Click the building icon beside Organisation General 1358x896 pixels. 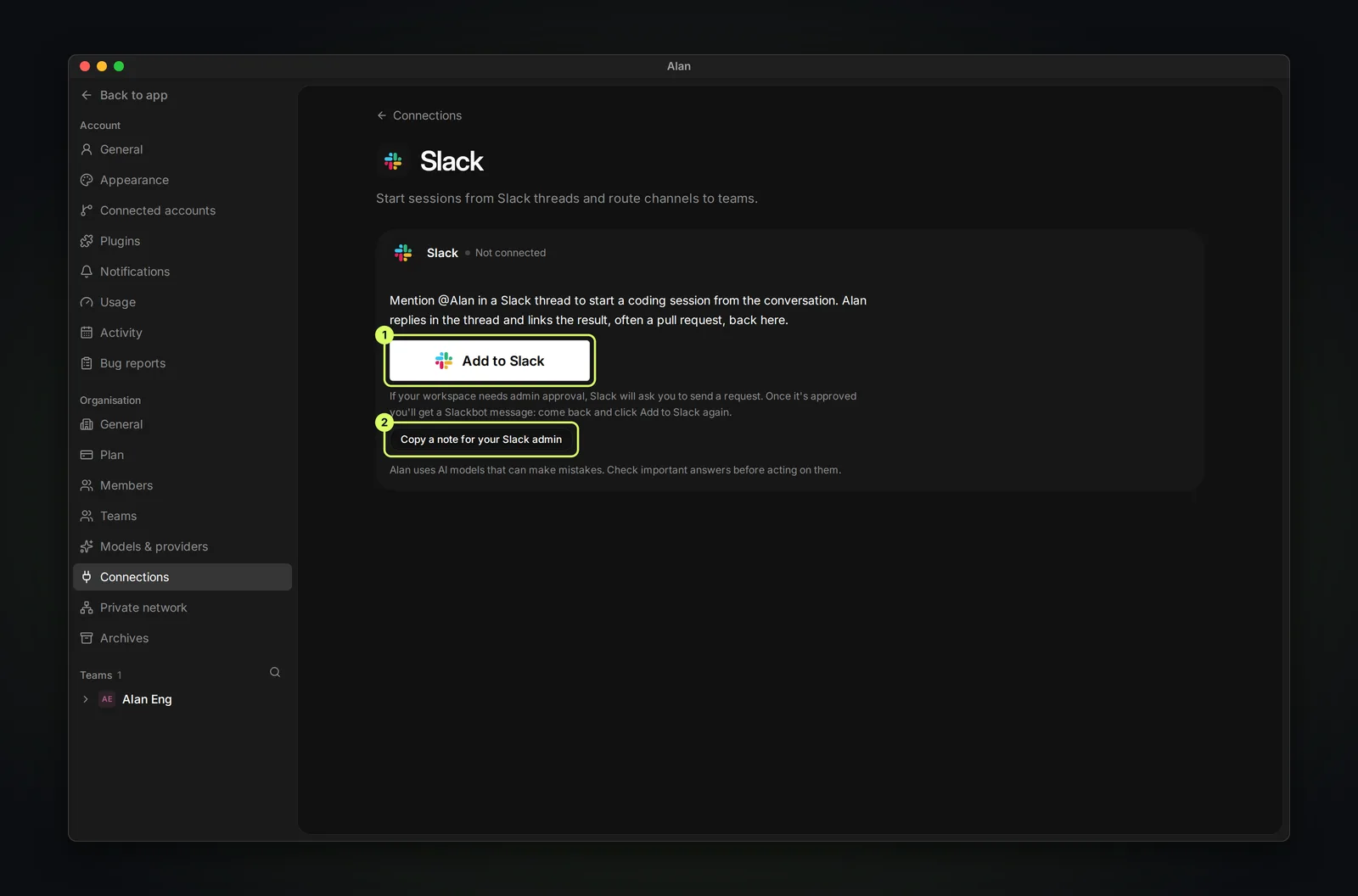[x=87, y=424]
